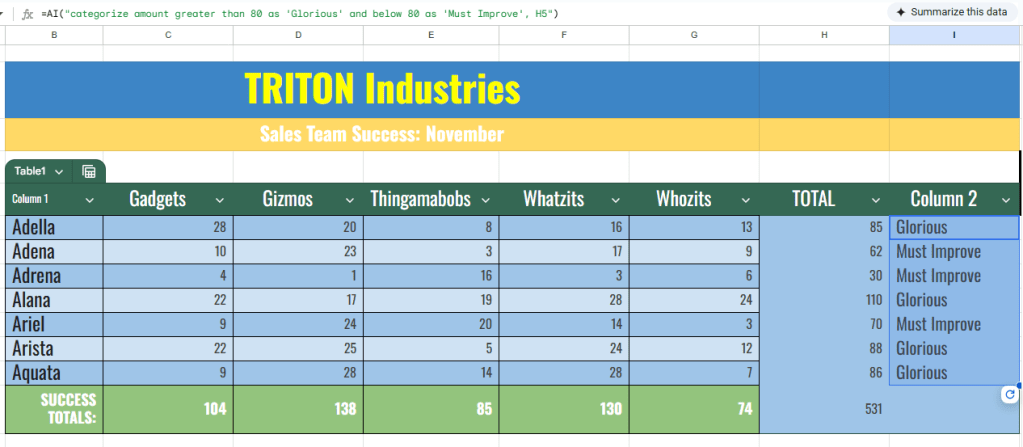Click inside the formula bar AI formula text
The image size is (1023, 447).
click(300, 13)
